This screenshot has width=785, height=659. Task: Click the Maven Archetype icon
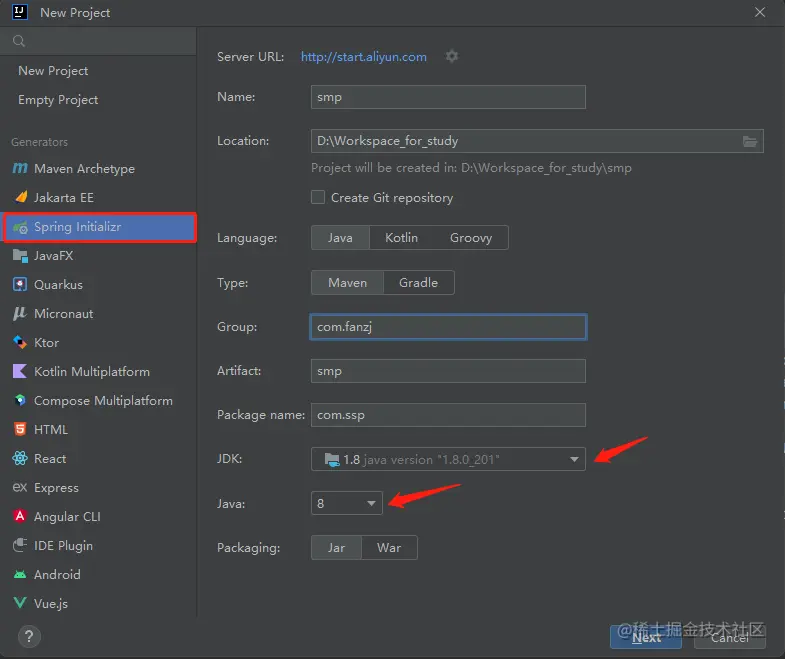point(20,168)
